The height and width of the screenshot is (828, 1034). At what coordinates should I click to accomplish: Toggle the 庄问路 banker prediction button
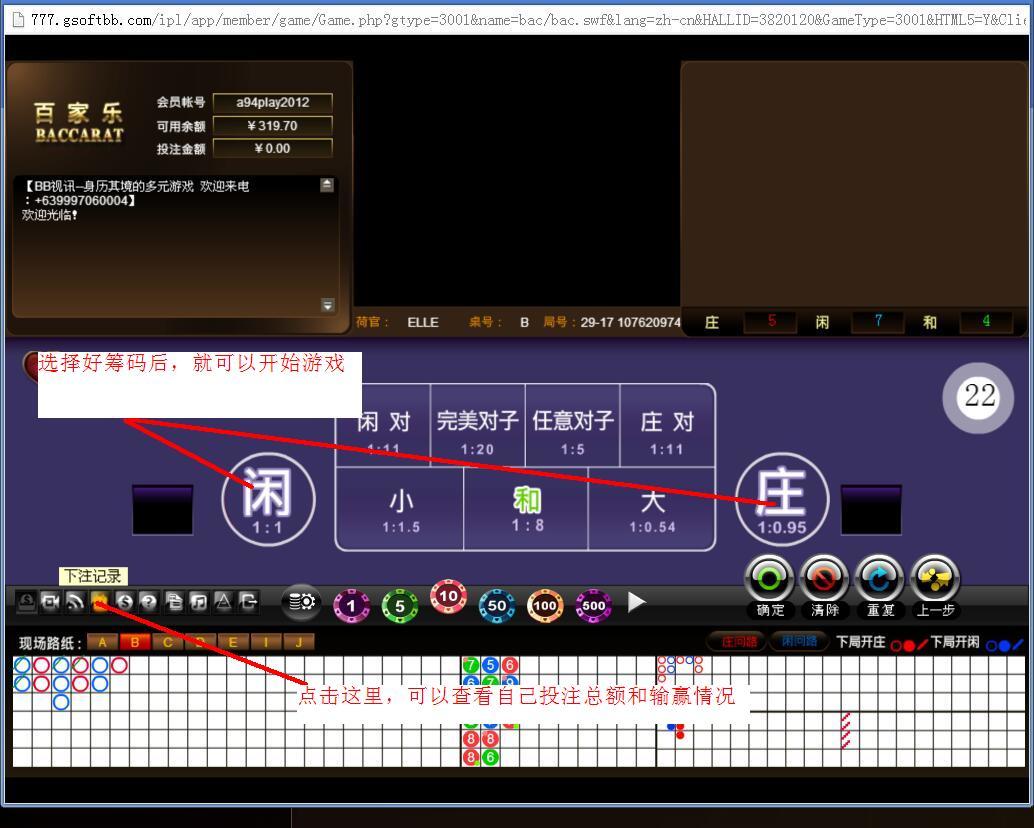point(738,641)
